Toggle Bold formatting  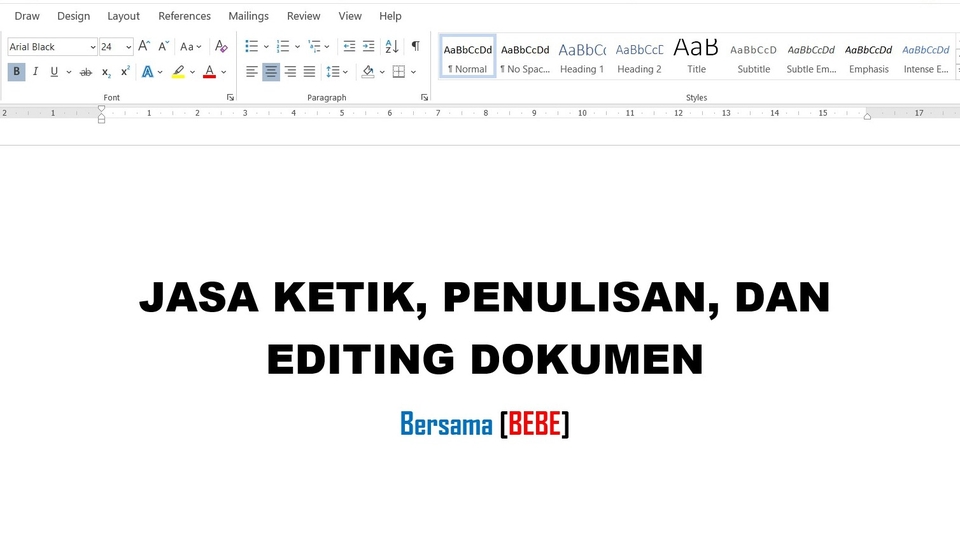click(x=17, y=72)
